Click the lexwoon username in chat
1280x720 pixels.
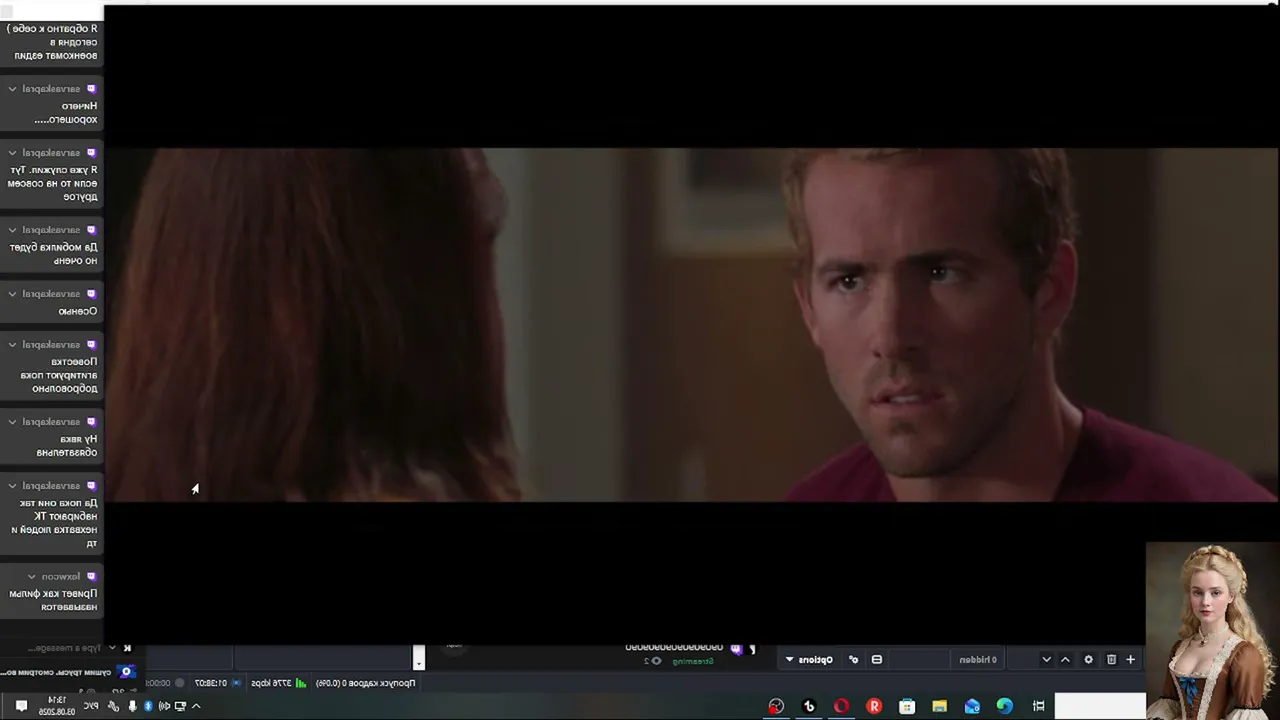(x=61, y=577)
